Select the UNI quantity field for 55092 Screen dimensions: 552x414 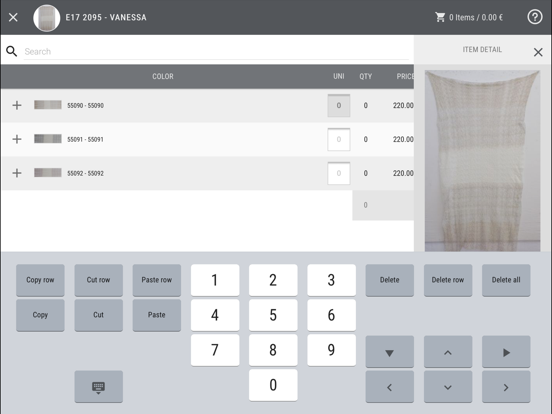click(x=339, y=173)
